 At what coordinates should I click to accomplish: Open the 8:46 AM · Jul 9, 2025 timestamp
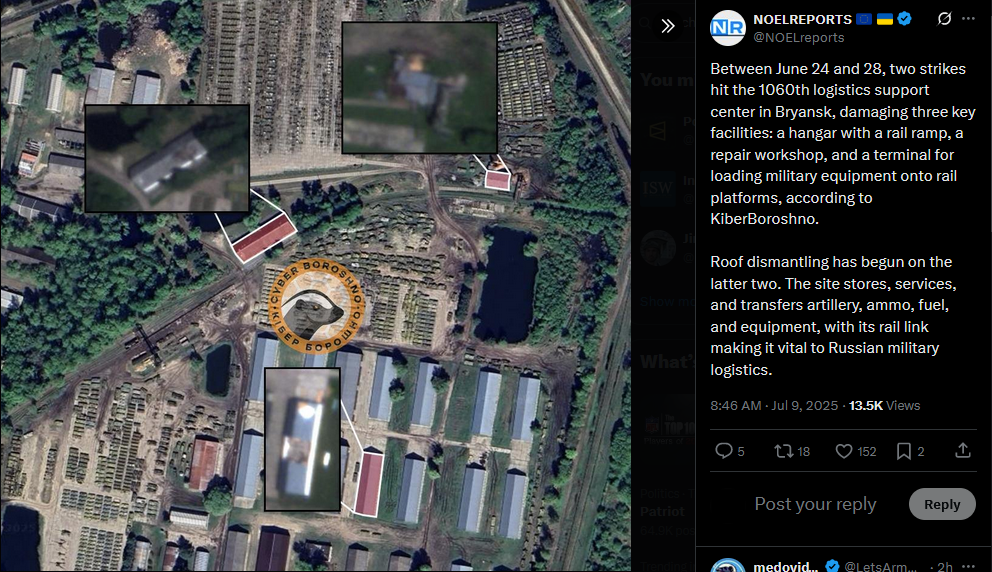tap(774, 406)
